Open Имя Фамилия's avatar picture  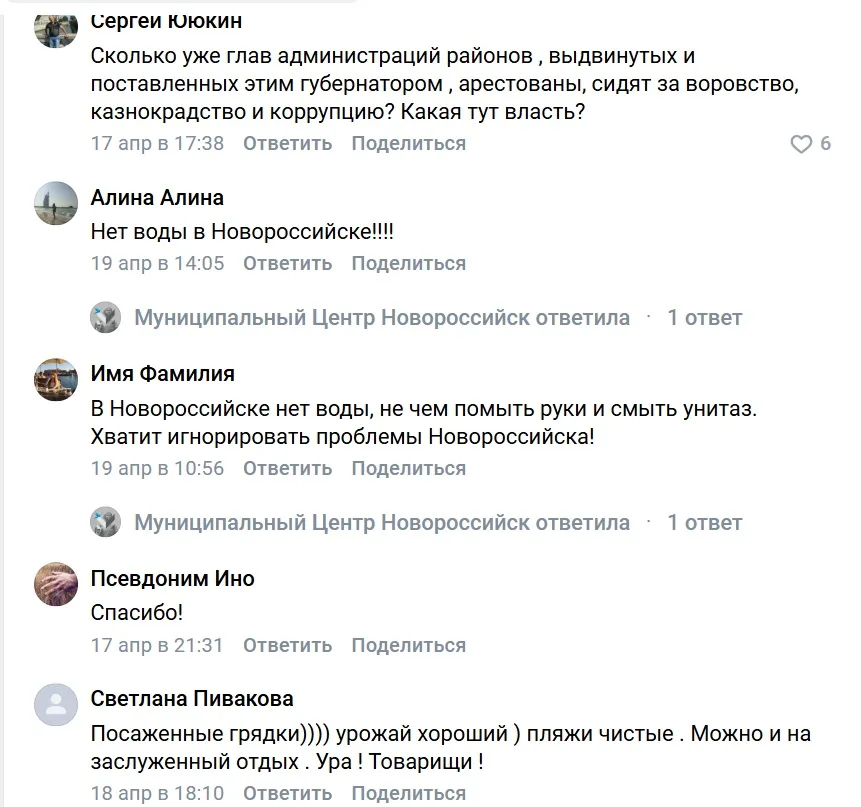(56, 379)
